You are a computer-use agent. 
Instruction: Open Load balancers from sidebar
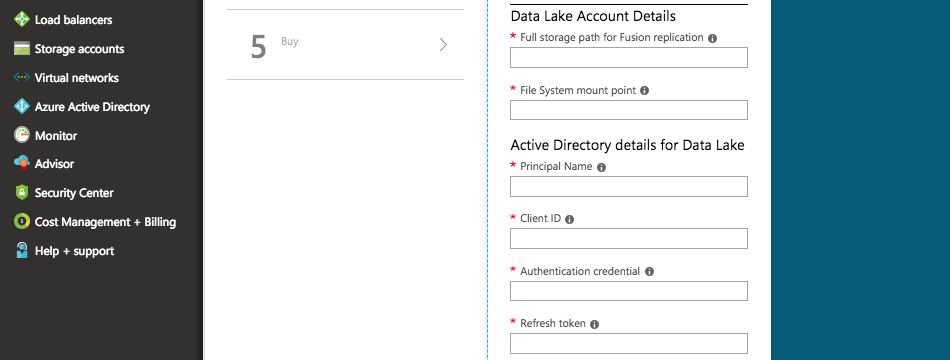tap(73, 20)
